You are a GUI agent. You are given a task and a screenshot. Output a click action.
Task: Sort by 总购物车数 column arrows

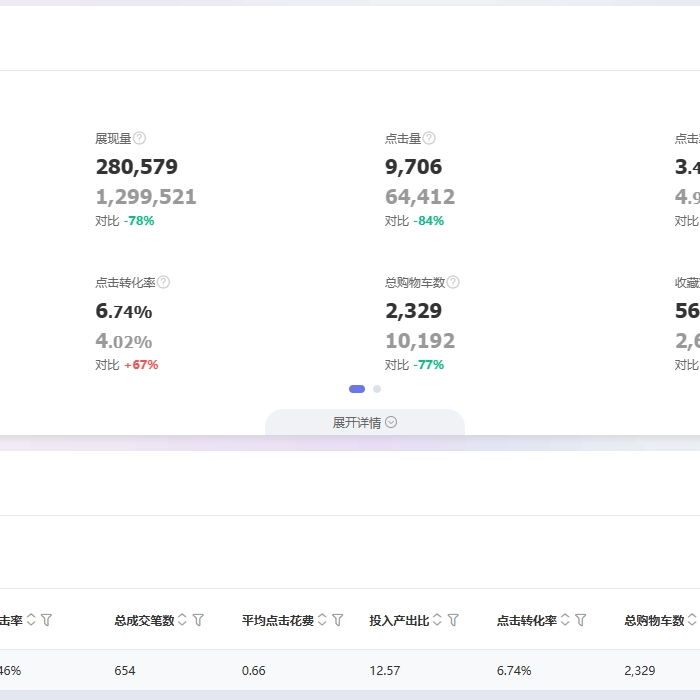pyautogui.click(x=692, y=620)
